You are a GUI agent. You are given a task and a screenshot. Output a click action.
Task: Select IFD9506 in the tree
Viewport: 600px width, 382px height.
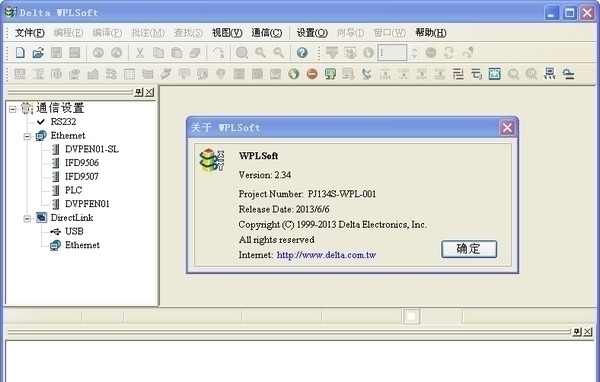click(x=82, y=163)
